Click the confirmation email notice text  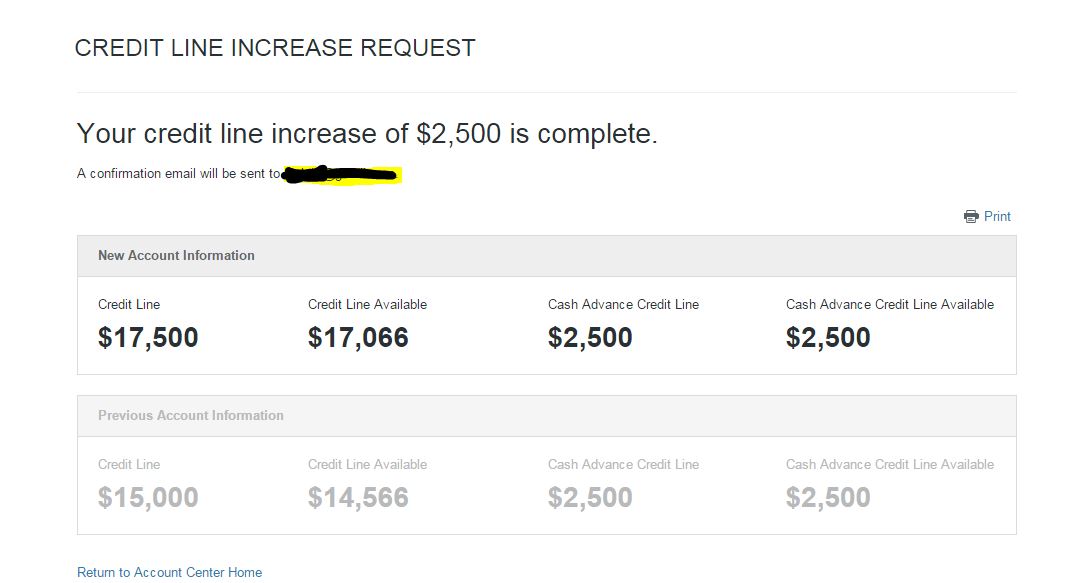point(179,174)
